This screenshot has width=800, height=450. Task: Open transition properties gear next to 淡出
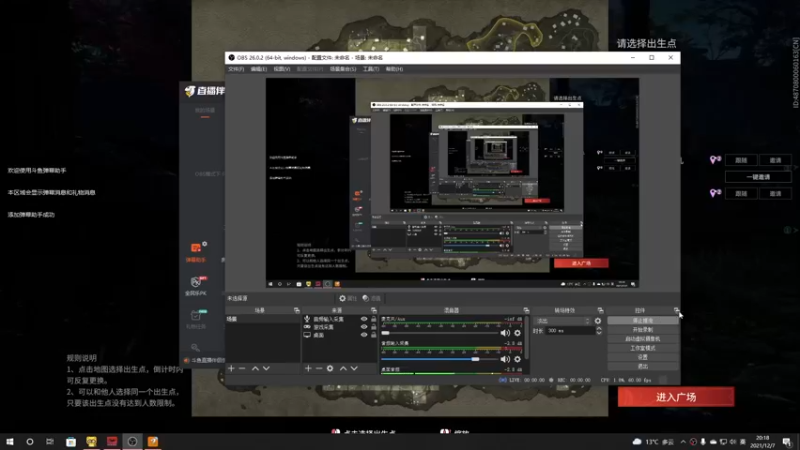point(598,321)
